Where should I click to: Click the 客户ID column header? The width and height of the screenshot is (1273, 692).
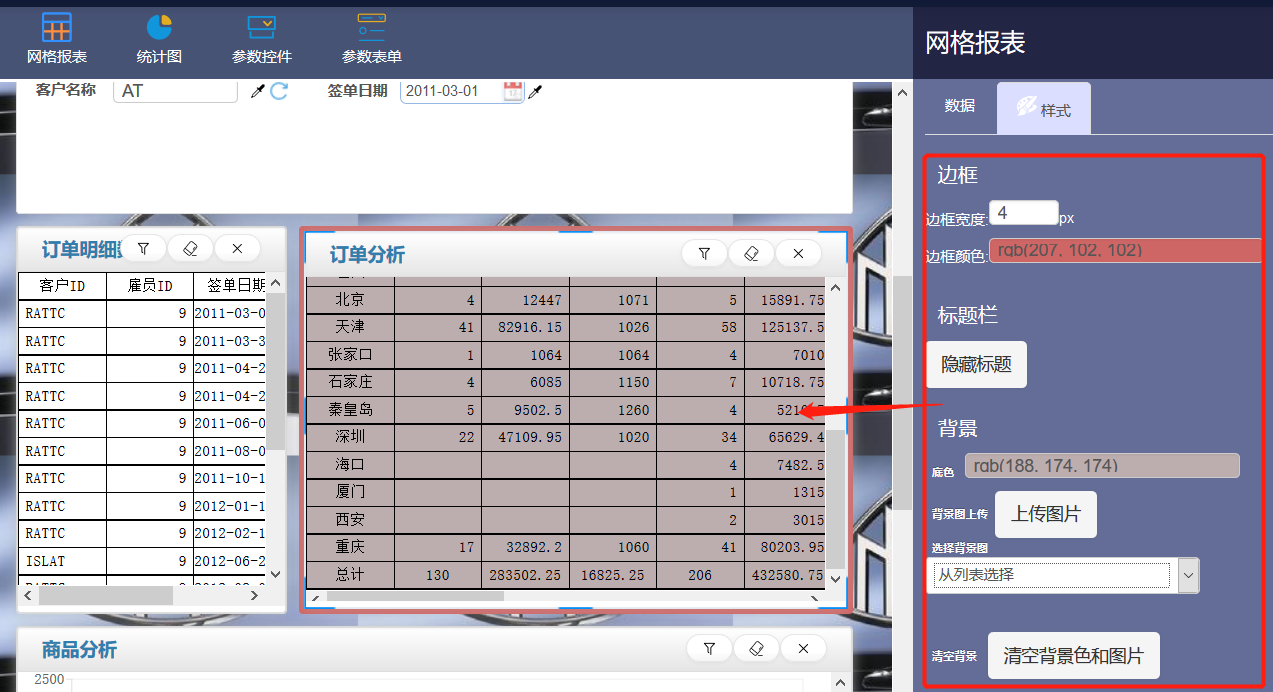click(62, 286)
